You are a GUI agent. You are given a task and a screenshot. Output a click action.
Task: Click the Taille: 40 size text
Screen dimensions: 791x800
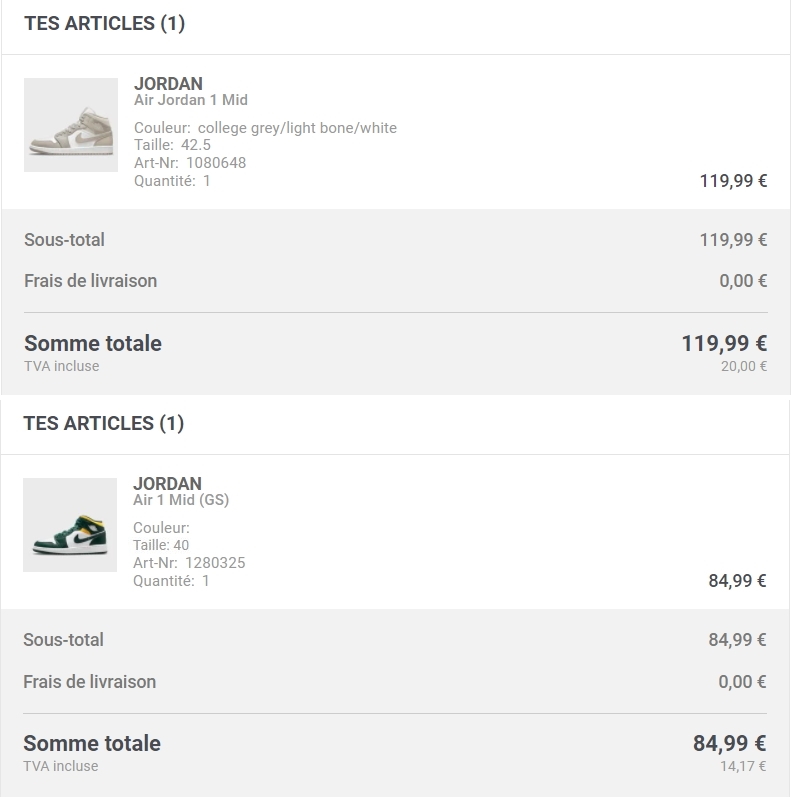click(x=161, y=545)
